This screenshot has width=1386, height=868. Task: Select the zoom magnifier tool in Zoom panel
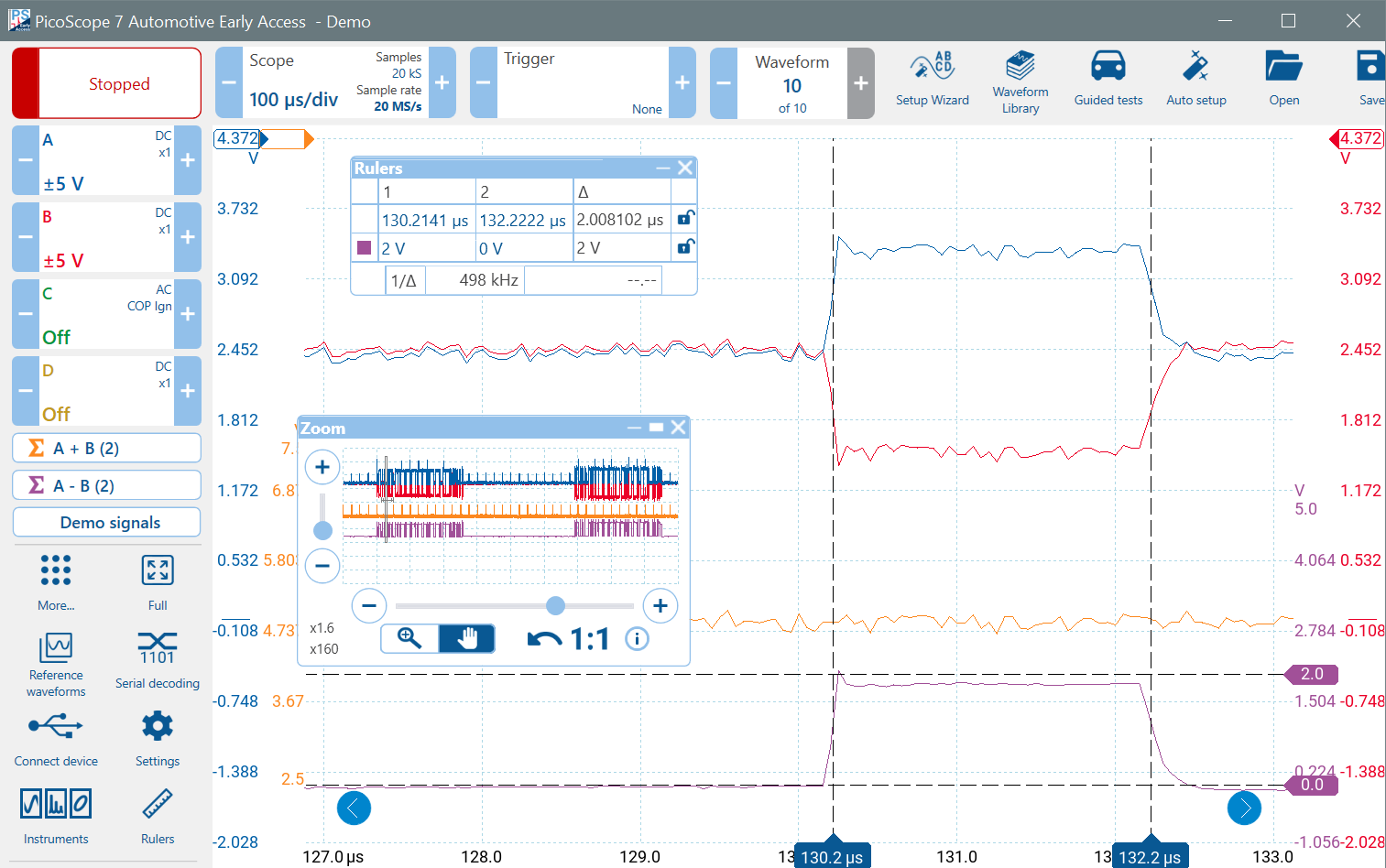[x=409, y=638]
